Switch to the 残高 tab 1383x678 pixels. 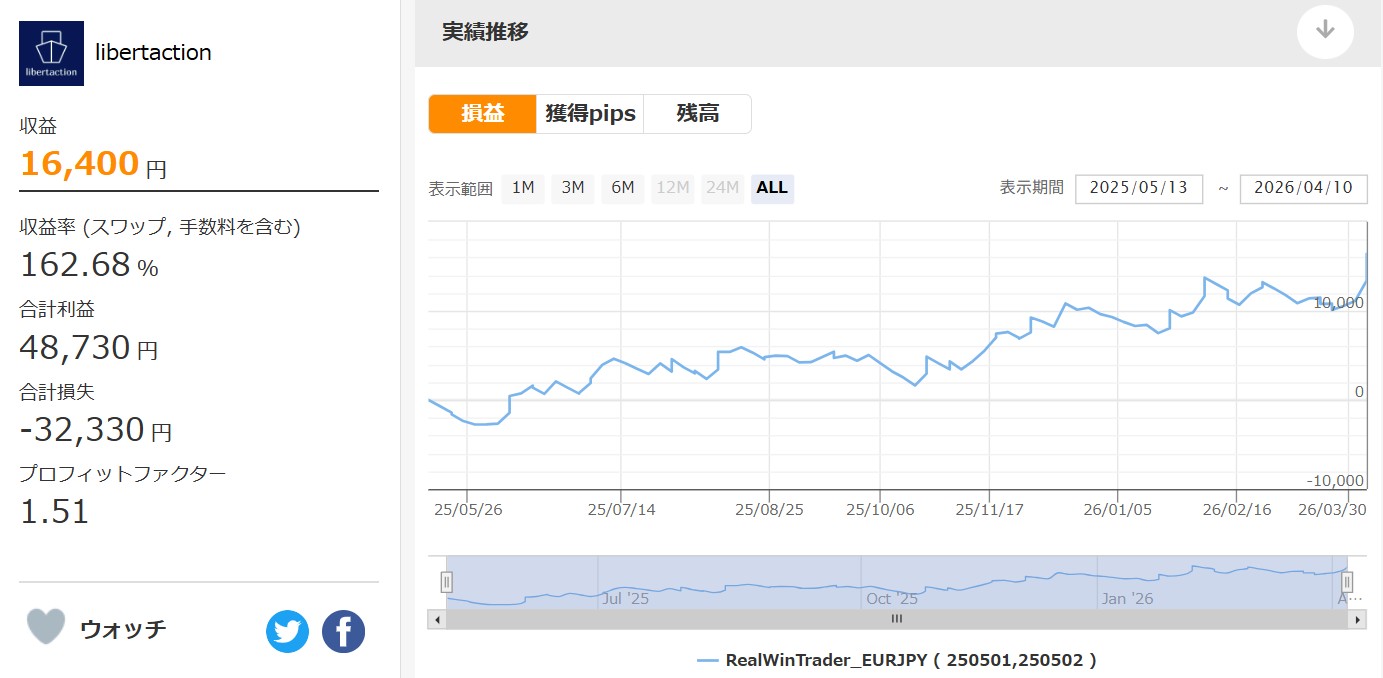pyautogui.click(x=697, y=114)
